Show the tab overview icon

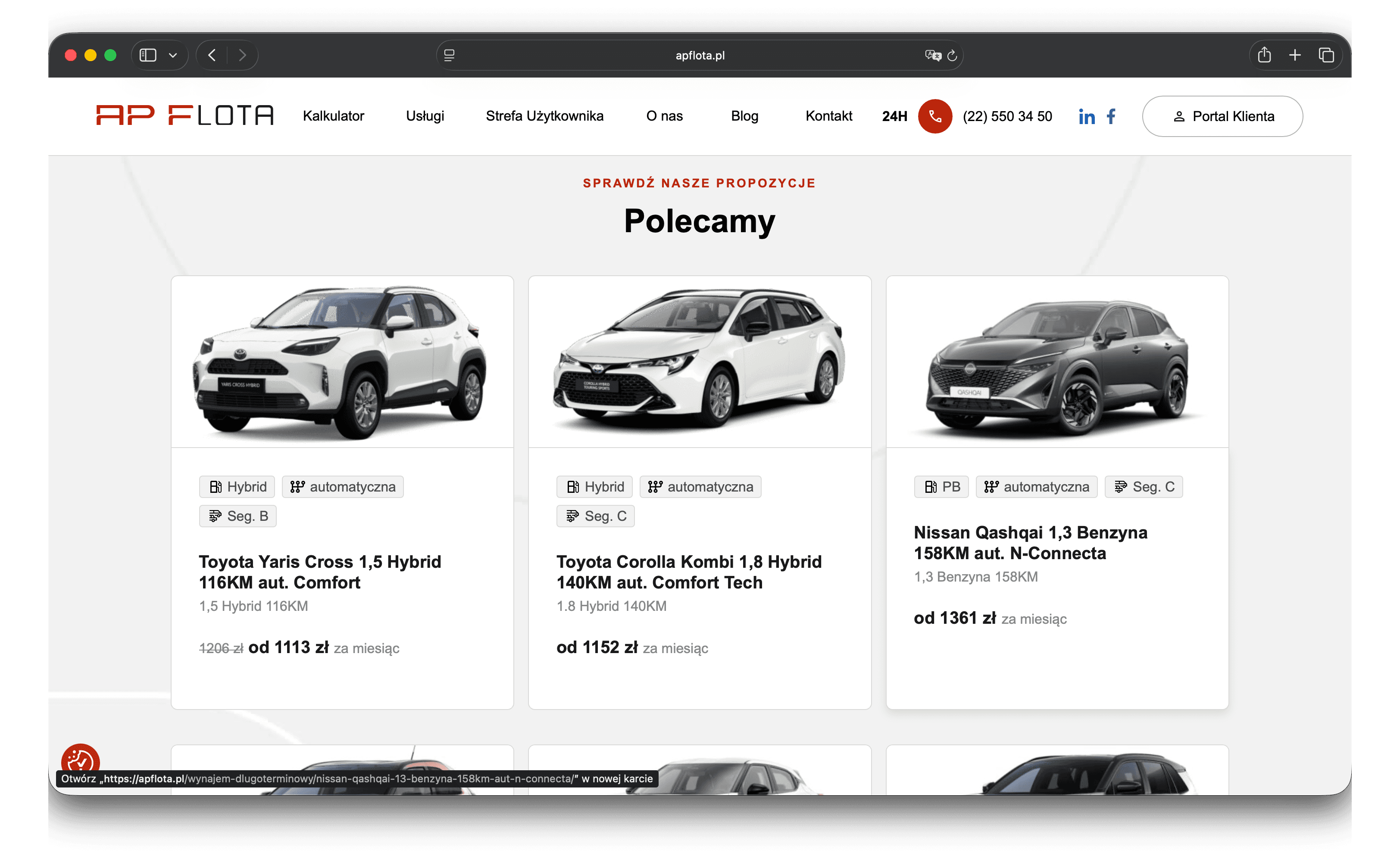1325,55
